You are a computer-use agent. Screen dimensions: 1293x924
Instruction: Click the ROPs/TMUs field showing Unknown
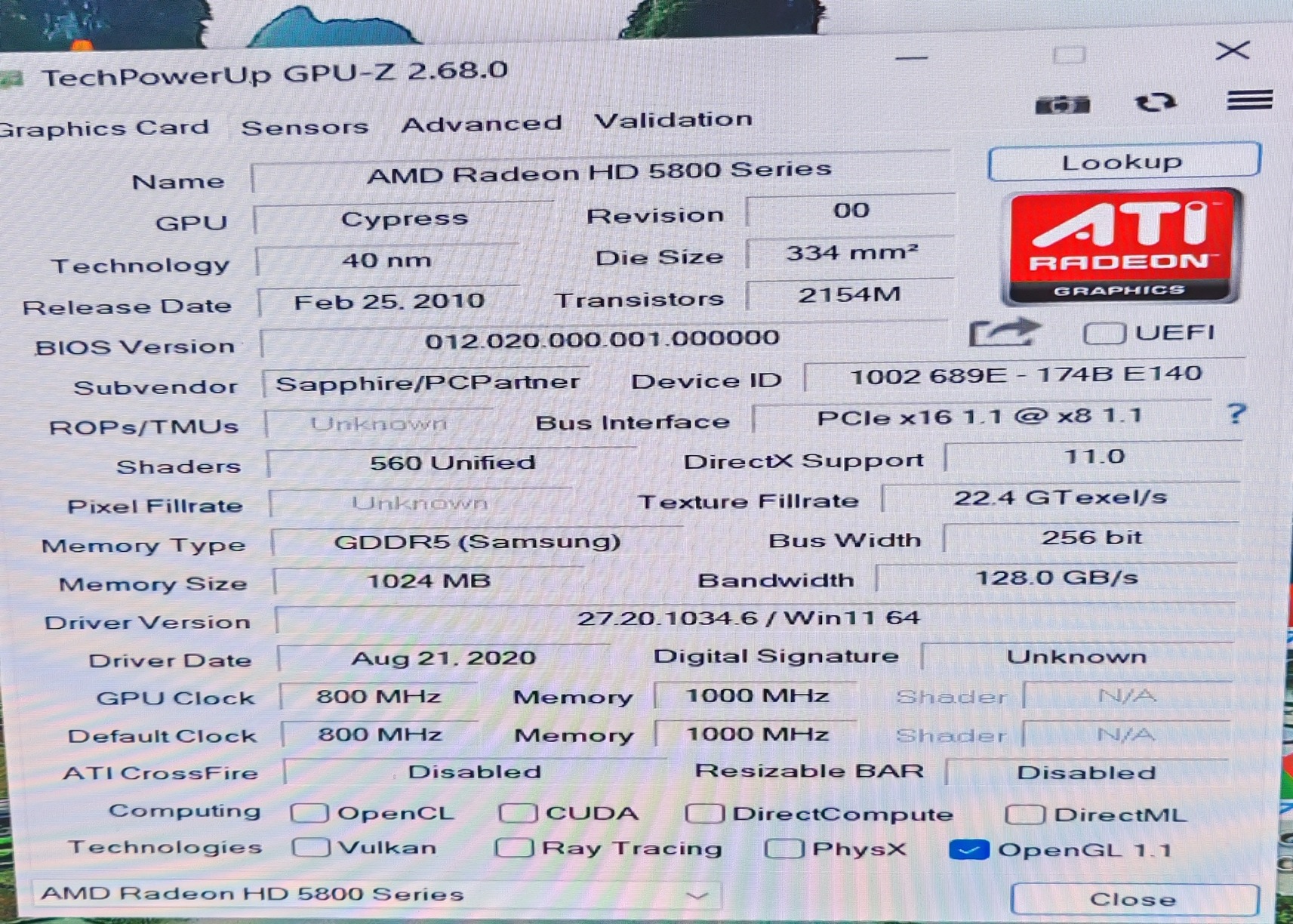tap(380, 423)
